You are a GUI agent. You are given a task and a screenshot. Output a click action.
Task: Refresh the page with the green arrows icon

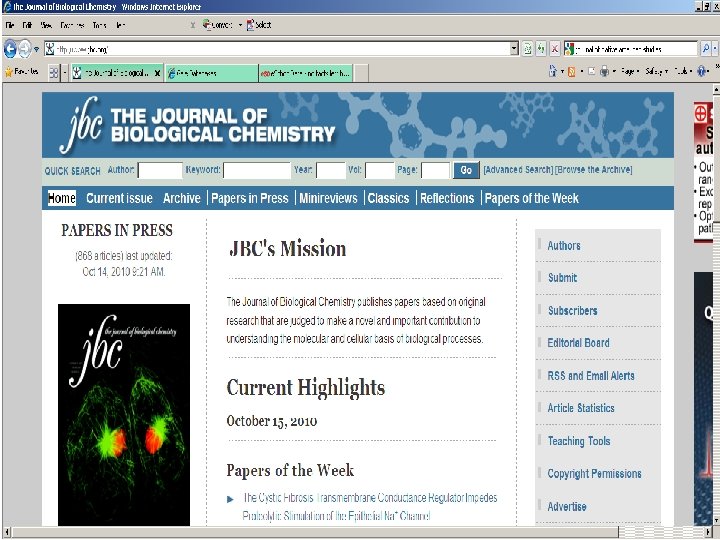point(541,48)
